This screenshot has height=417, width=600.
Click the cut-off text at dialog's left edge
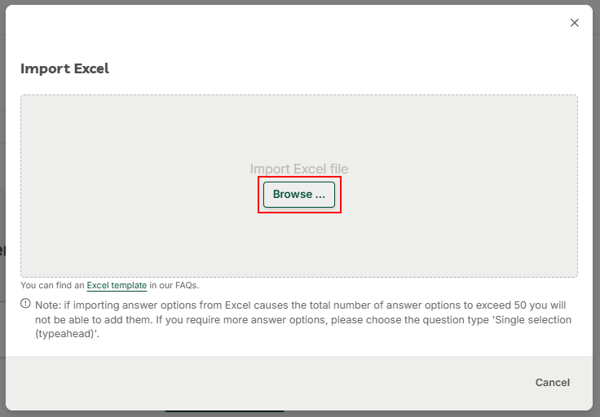point(3,251)
